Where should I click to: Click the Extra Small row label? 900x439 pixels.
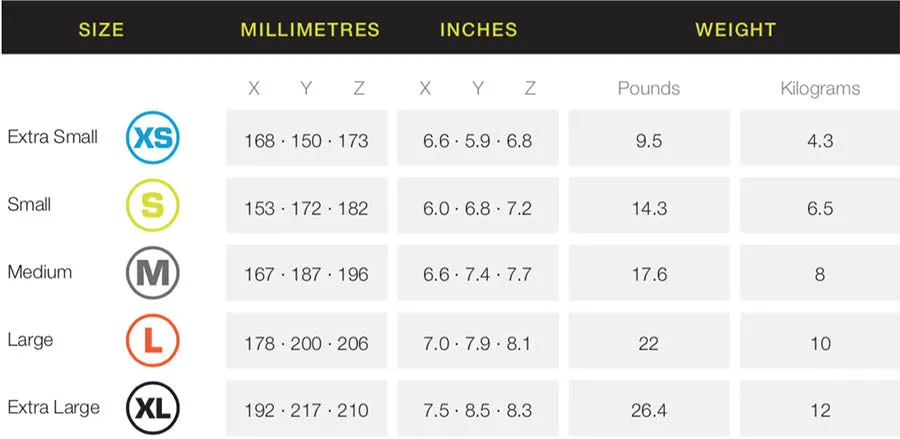53,136
